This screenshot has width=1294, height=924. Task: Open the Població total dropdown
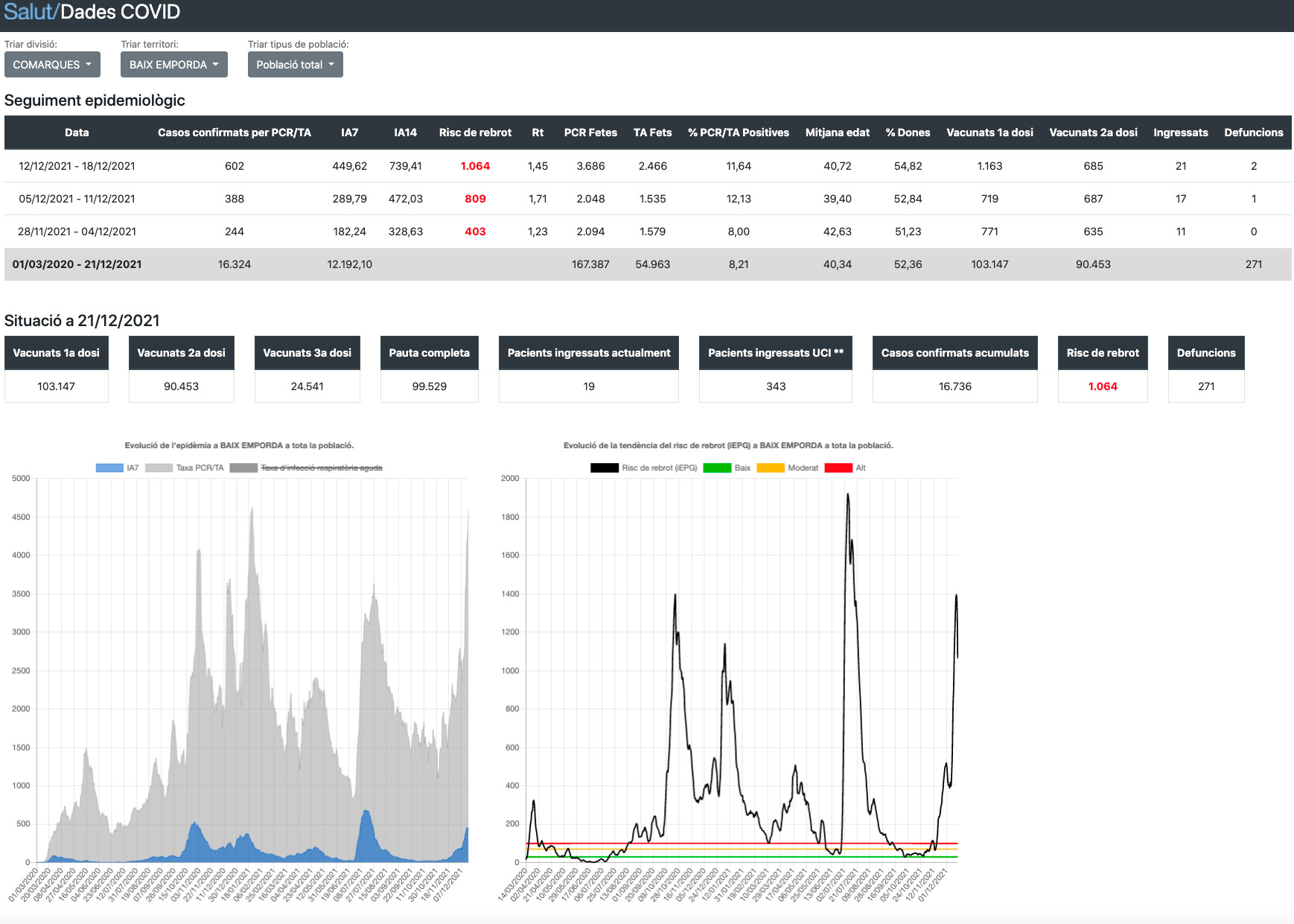click(295, 65)
